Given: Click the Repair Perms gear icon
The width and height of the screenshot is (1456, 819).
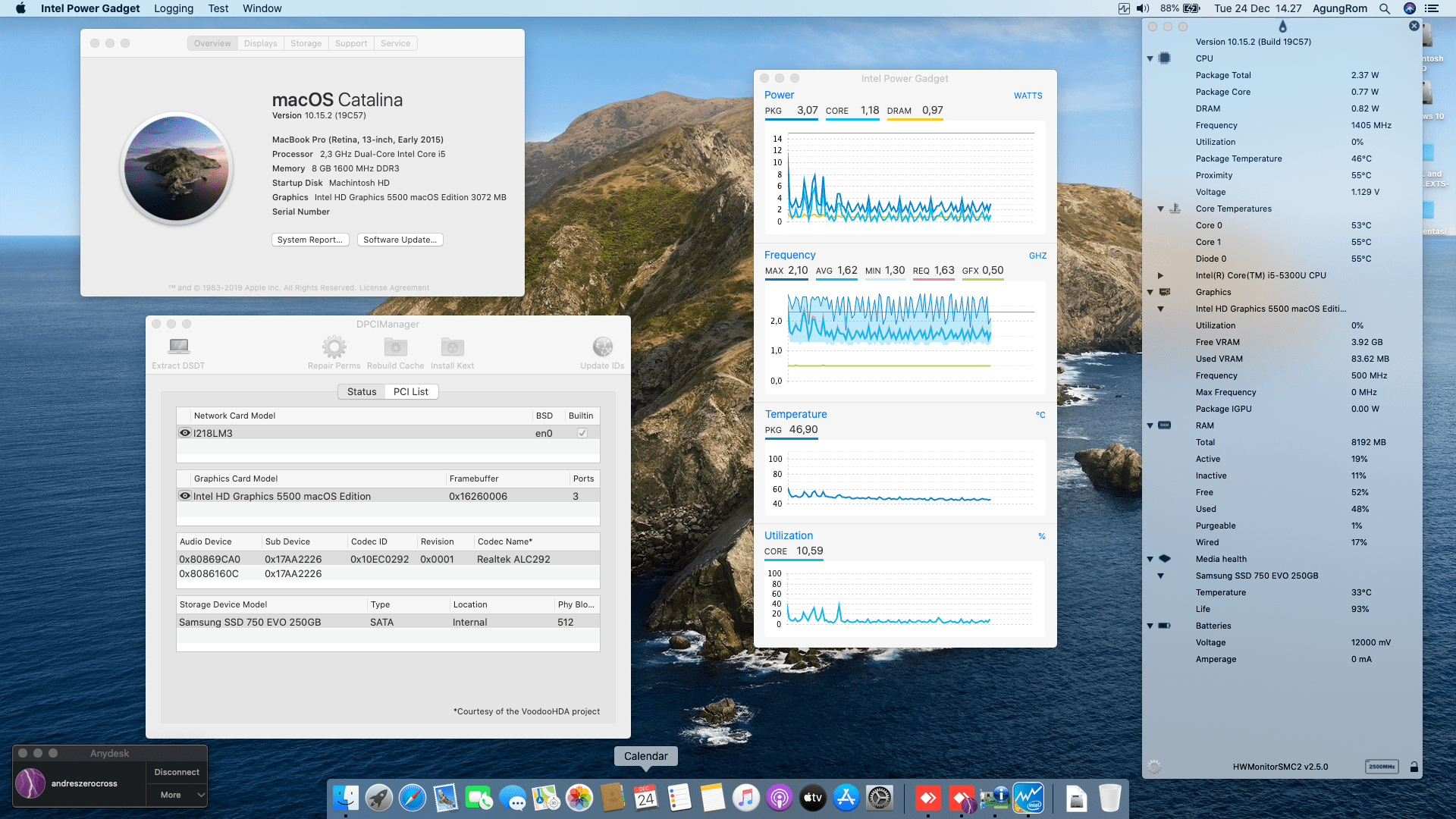Looking at the screenshot, I should pyautogui.click(x=334, y=347).
